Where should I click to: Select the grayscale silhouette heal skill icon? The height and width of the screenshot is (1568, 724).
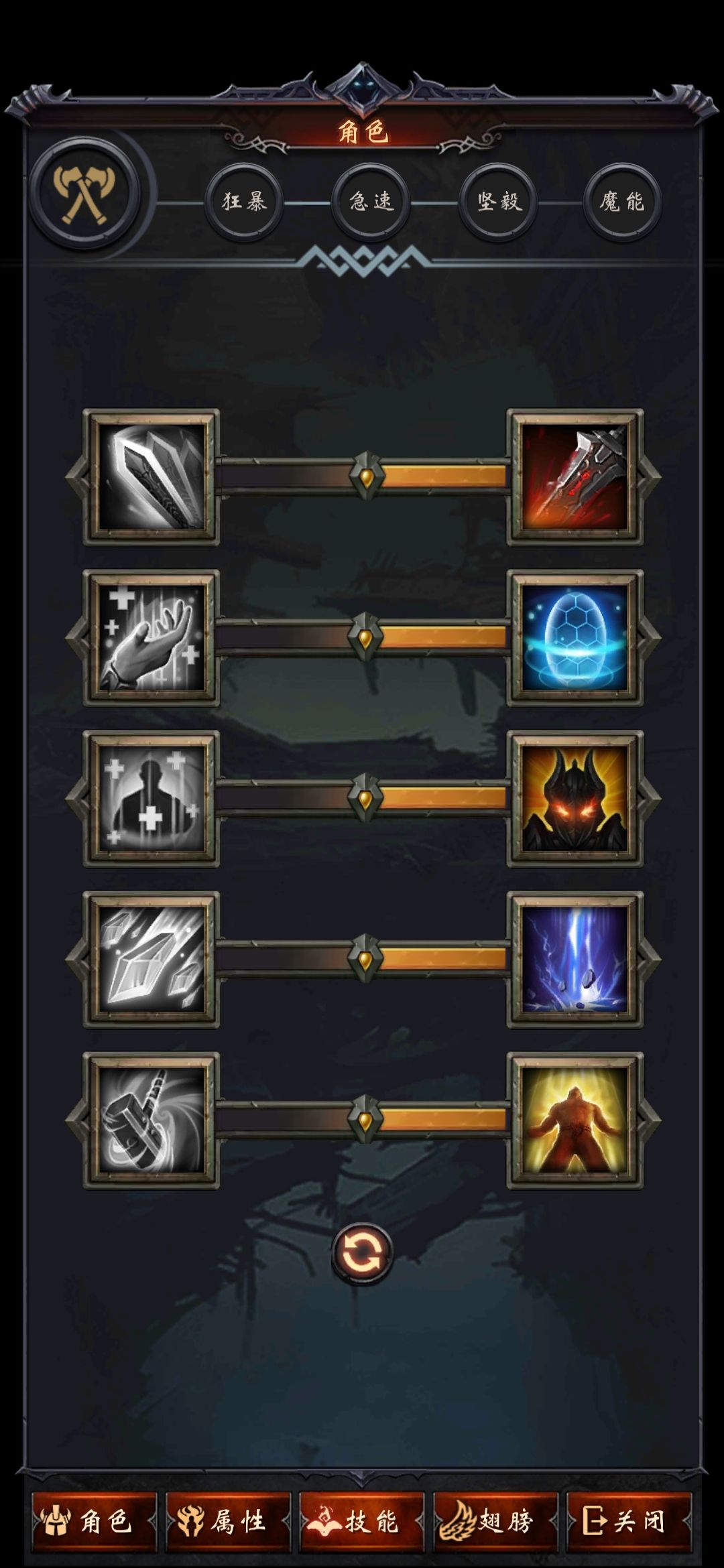coord(152,799)
